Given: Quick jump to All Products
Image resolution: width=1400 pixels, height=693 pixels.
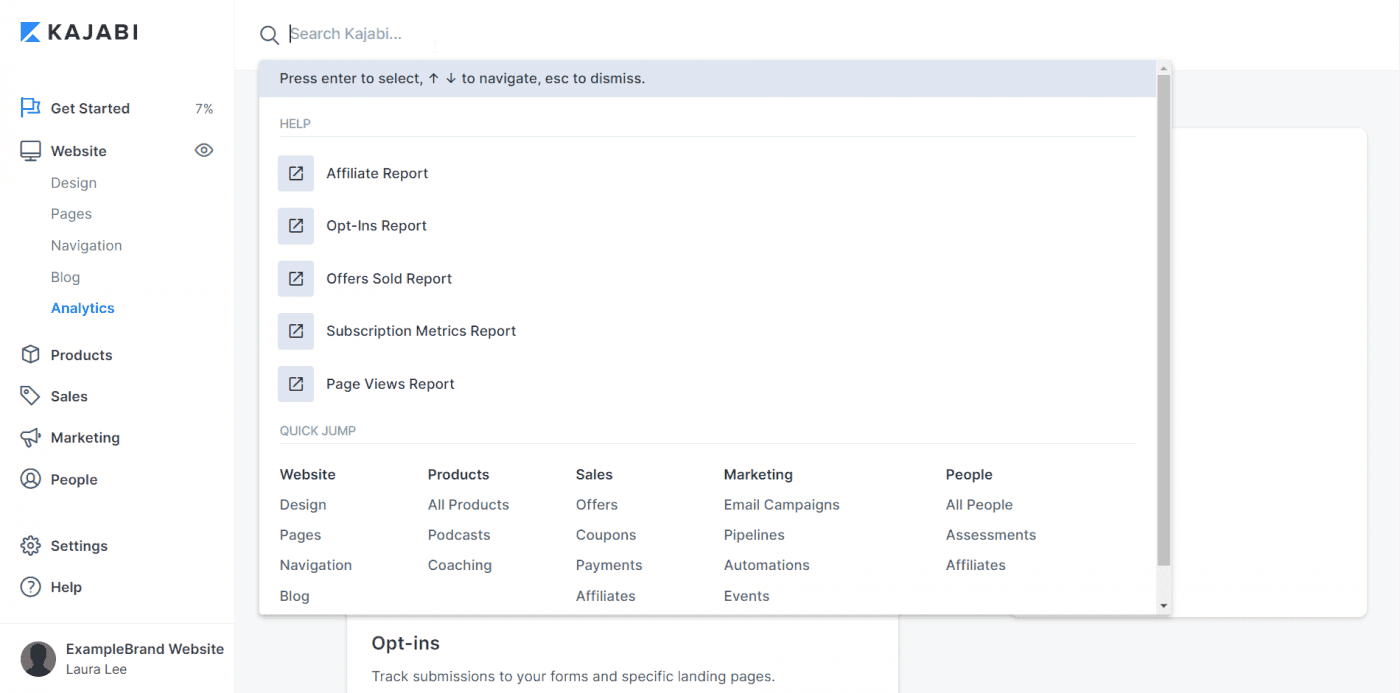Looking at the screenshot, I should click(468, 505).
